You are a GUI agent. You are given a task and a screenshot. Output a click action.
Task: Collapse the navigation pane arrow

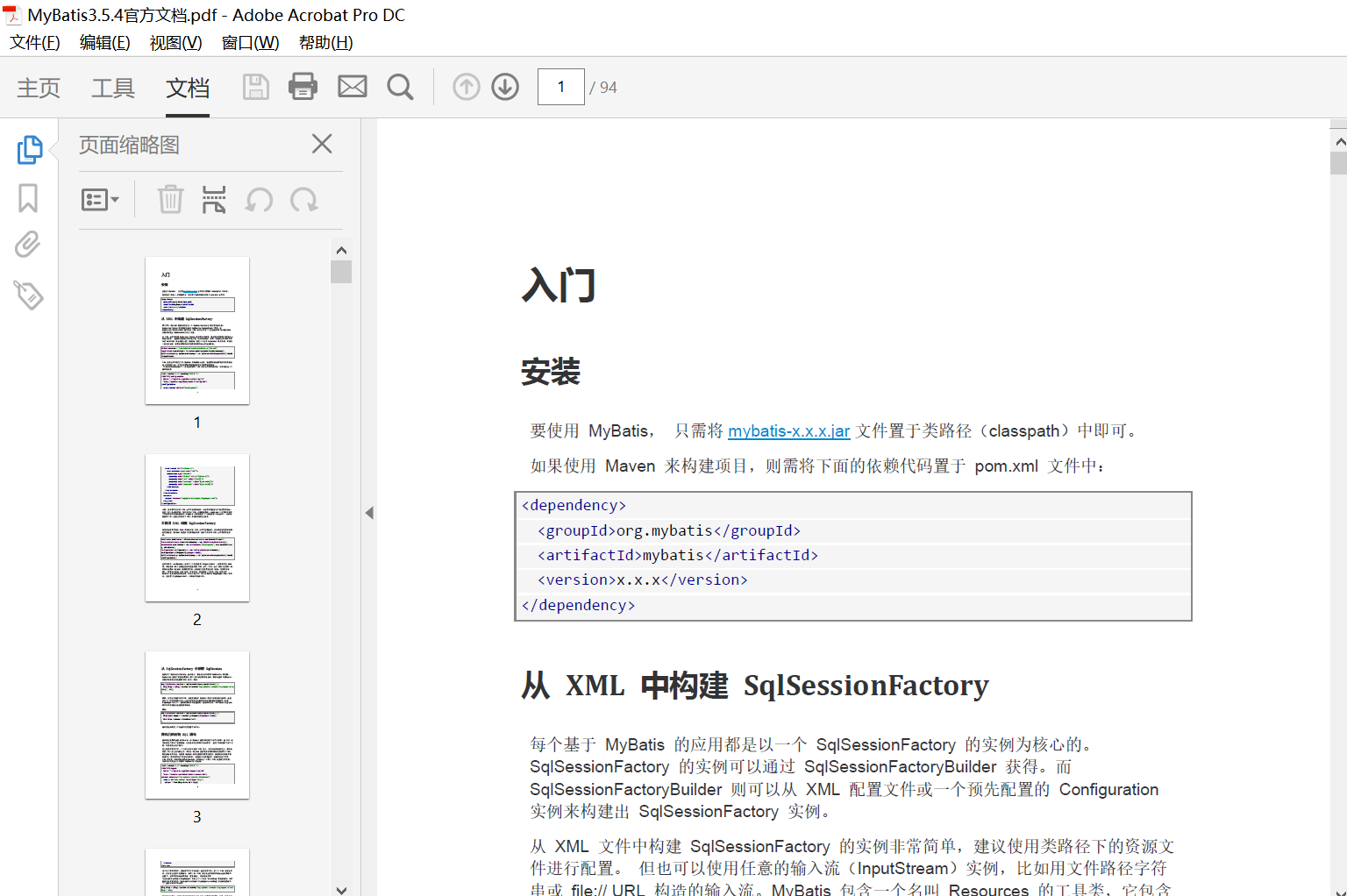[x=369, y=513]
